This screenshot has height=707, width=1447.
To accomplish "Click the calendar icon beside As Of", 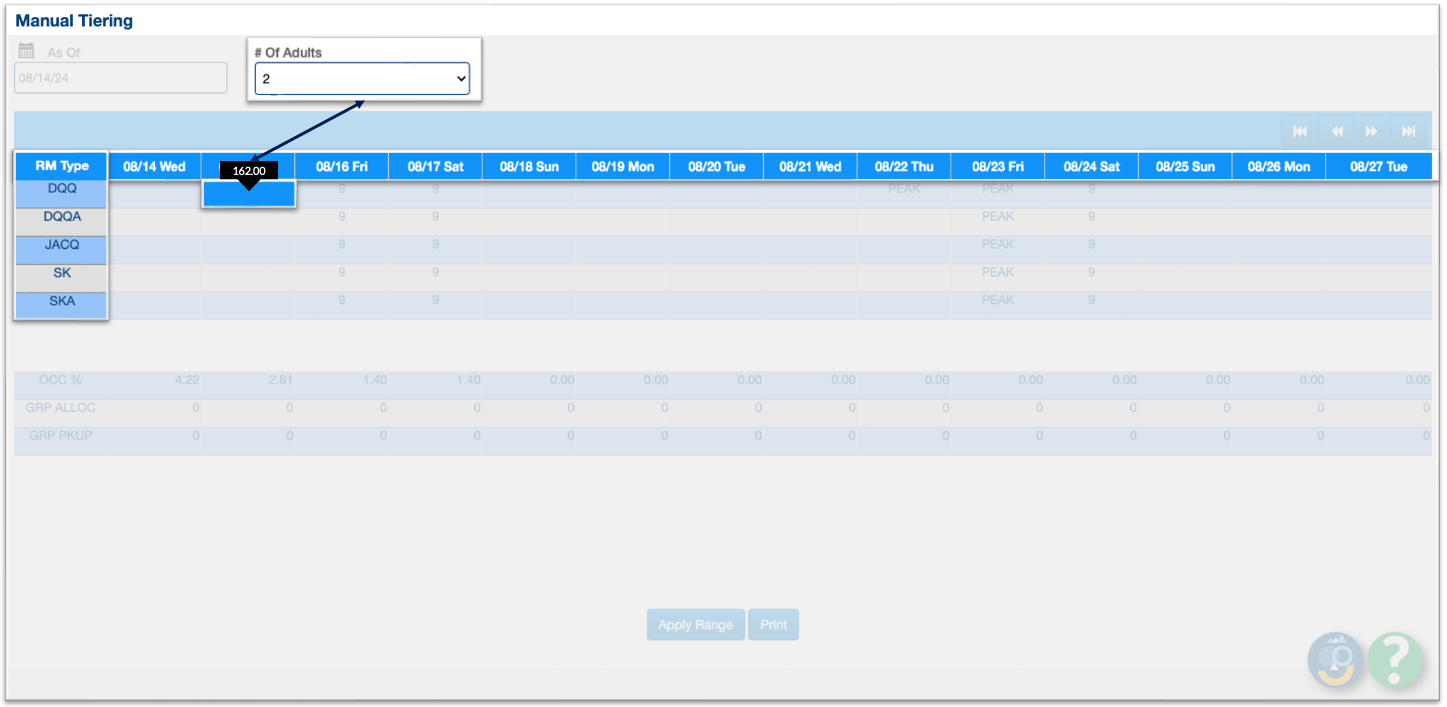I will point(26,51).
